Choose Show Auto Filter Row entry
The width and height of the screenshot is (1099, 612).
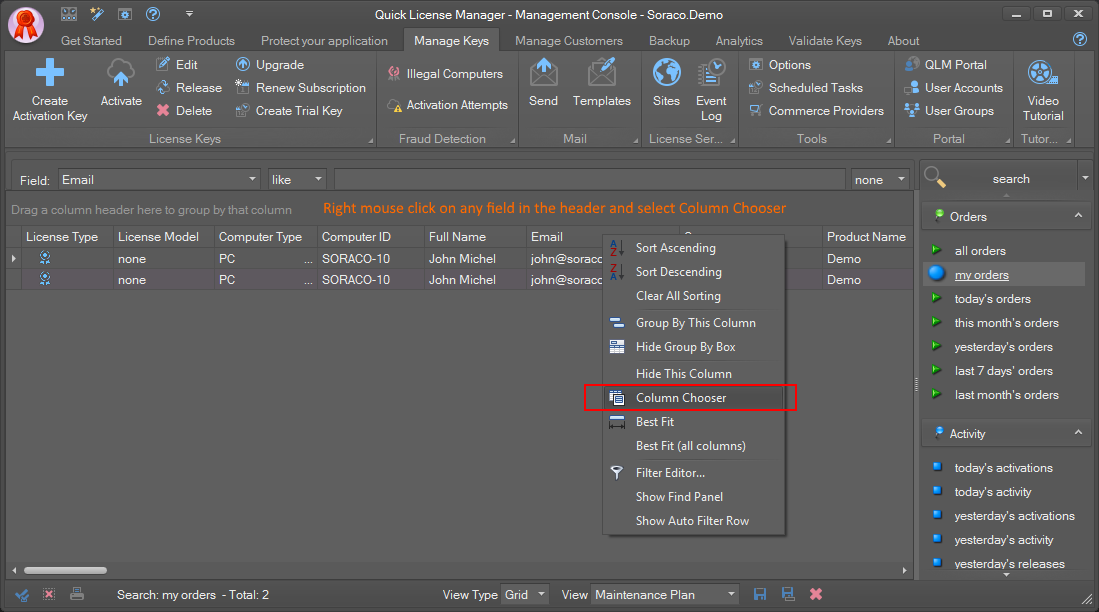pos(693,521)
